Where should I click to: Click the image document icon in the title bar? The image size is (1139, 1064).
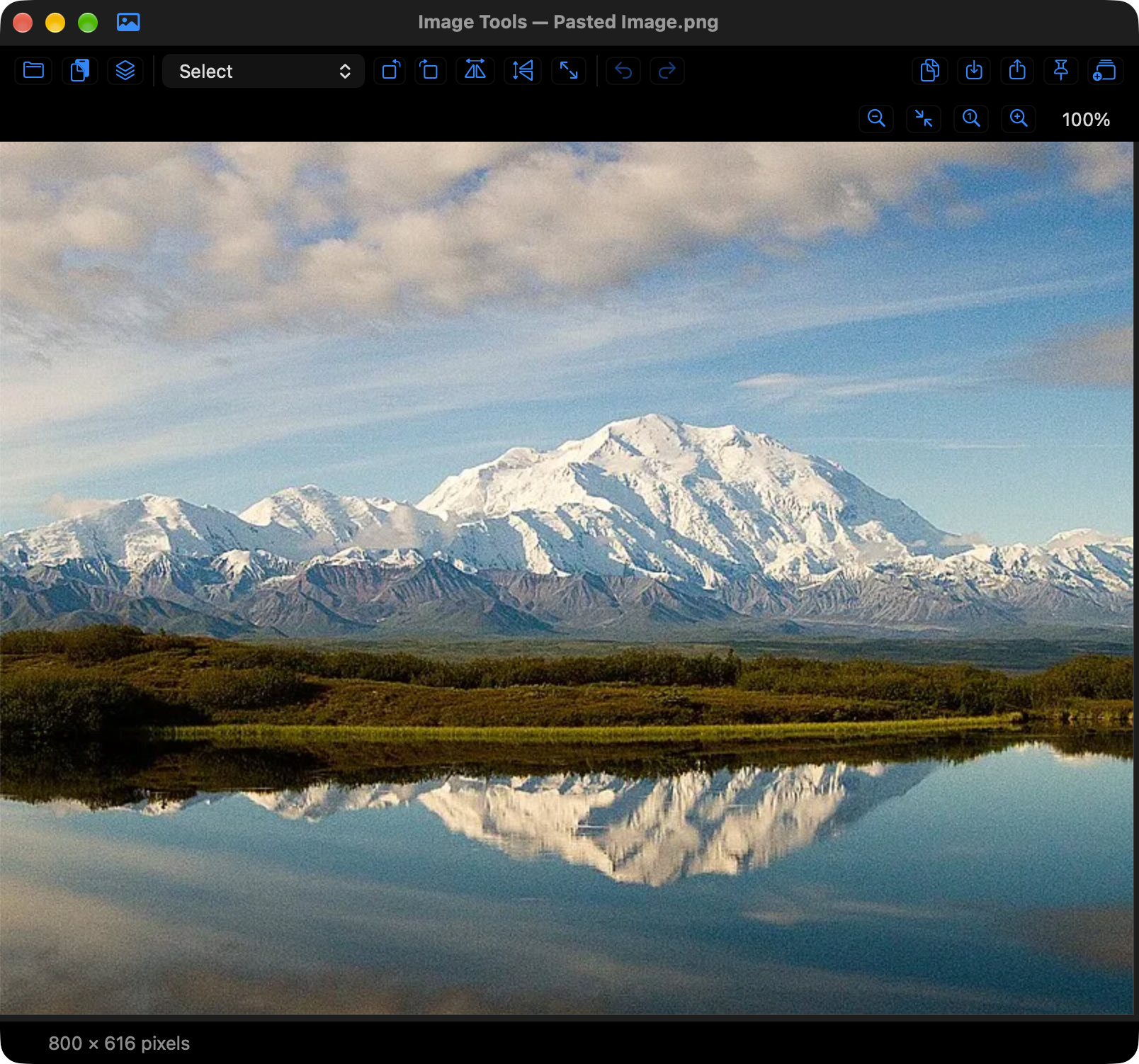pos(128,23)
